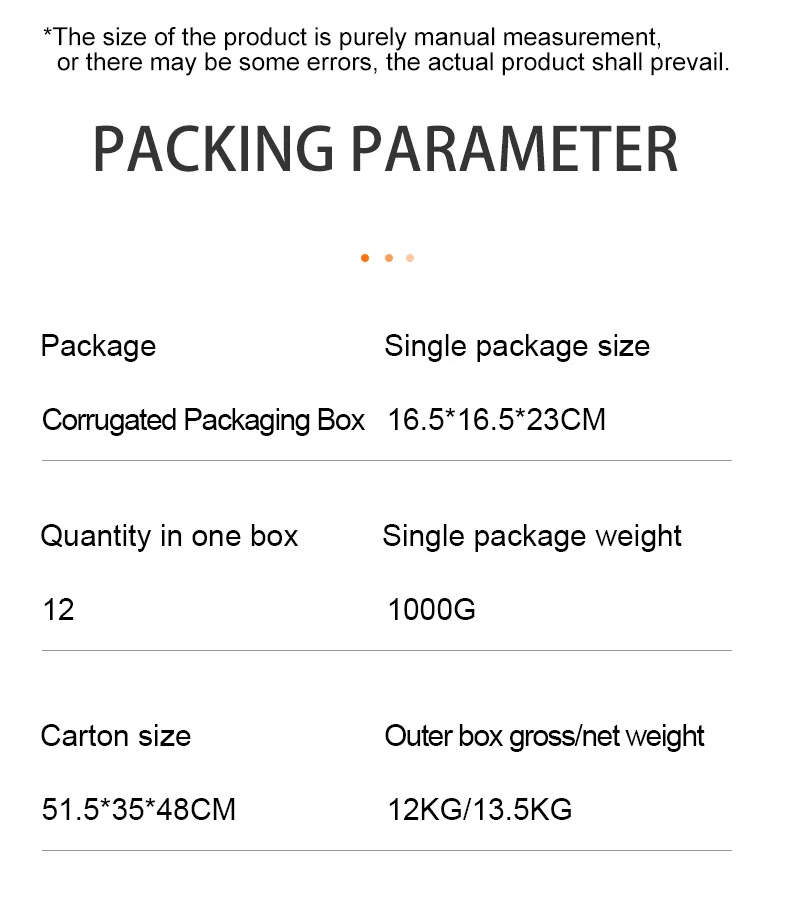Click the manual measurement disclaimer text
The width and height of the screenshot is (790, 903).
click(385, 50)
